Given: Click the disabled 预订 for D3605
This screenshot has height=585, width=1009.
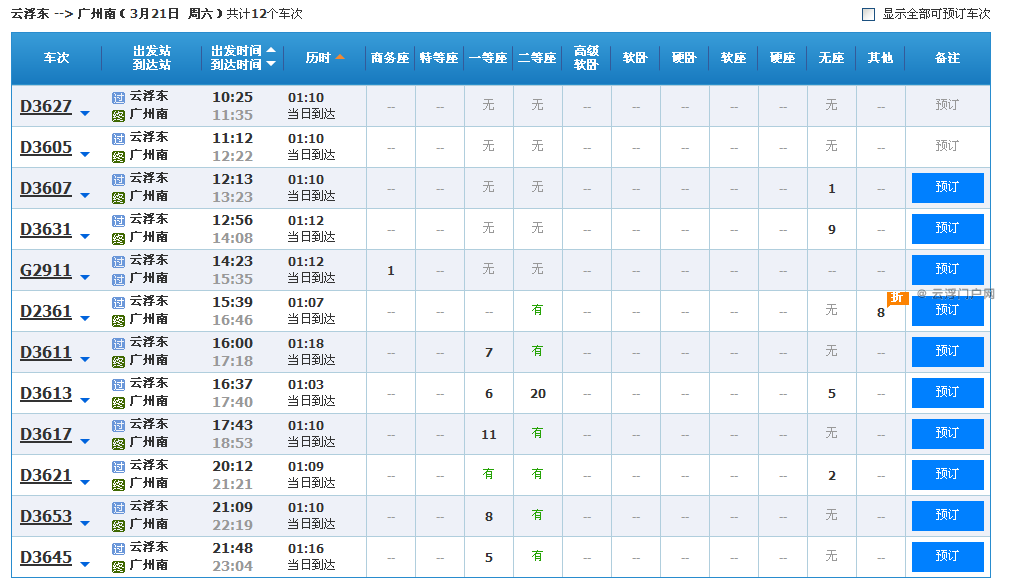Looking at the screenshot, I should pos(947,146).
